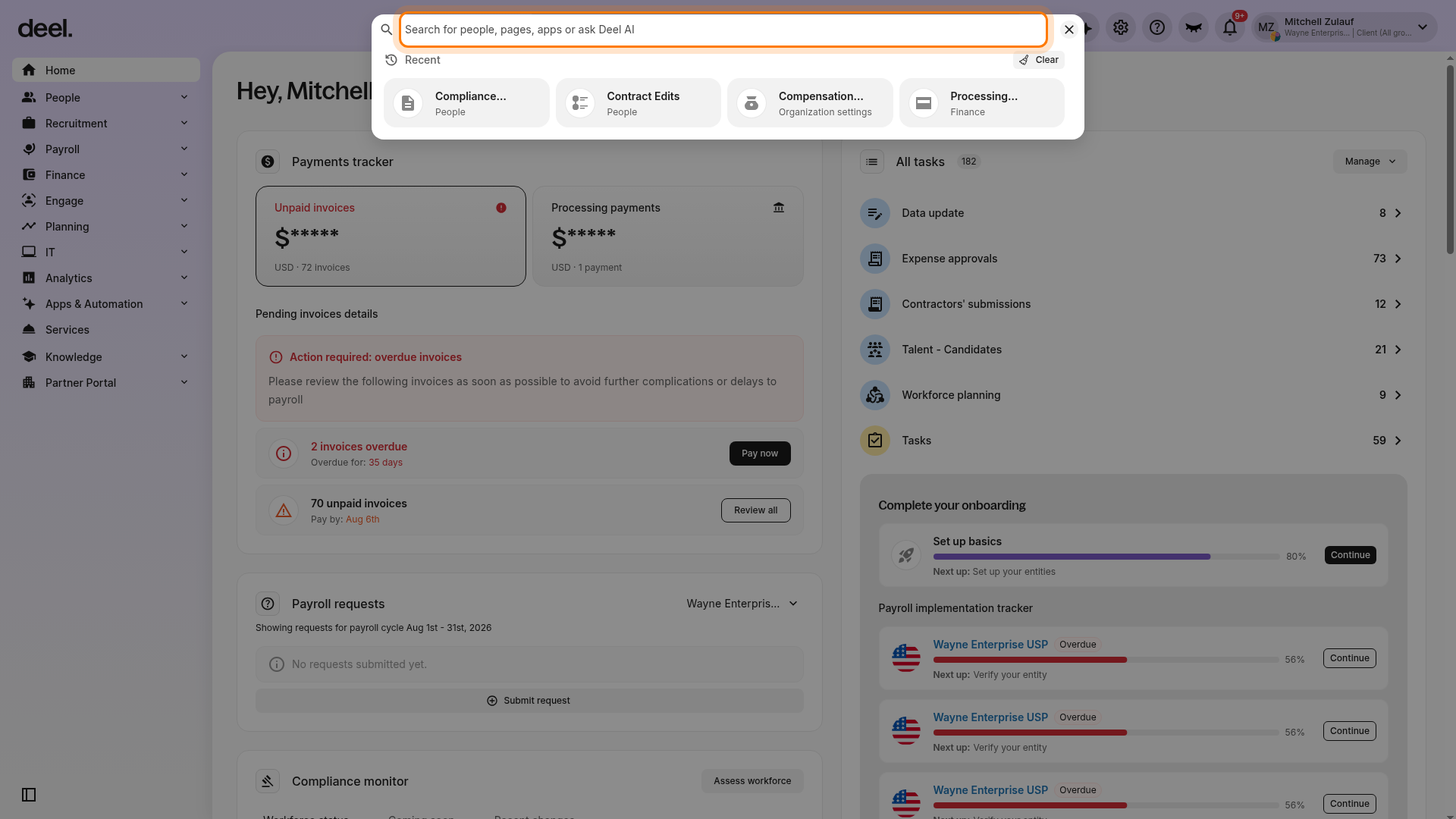Select the Processing payments card
Viewport: 1456px width, 819px height.
pyautogui.click(x=668, y=236)
